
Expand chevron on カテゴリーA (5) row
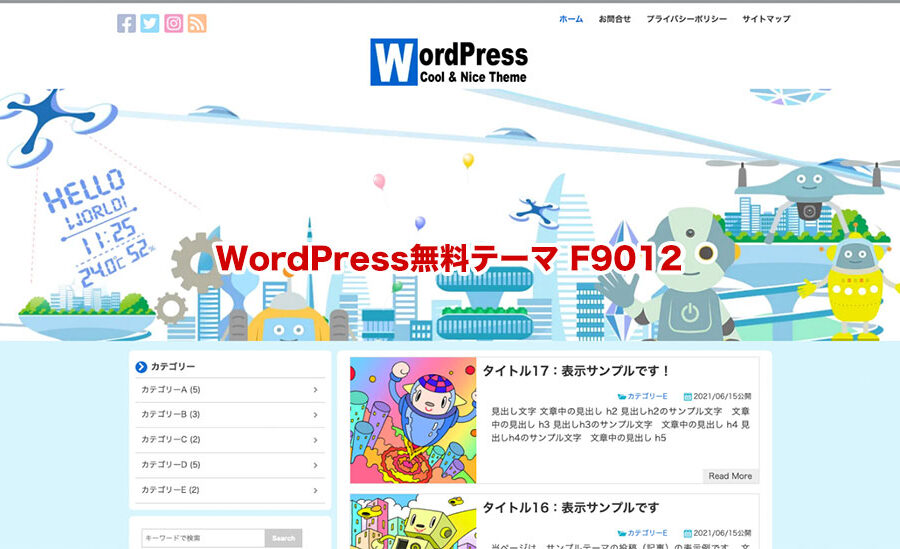[315, 390]
